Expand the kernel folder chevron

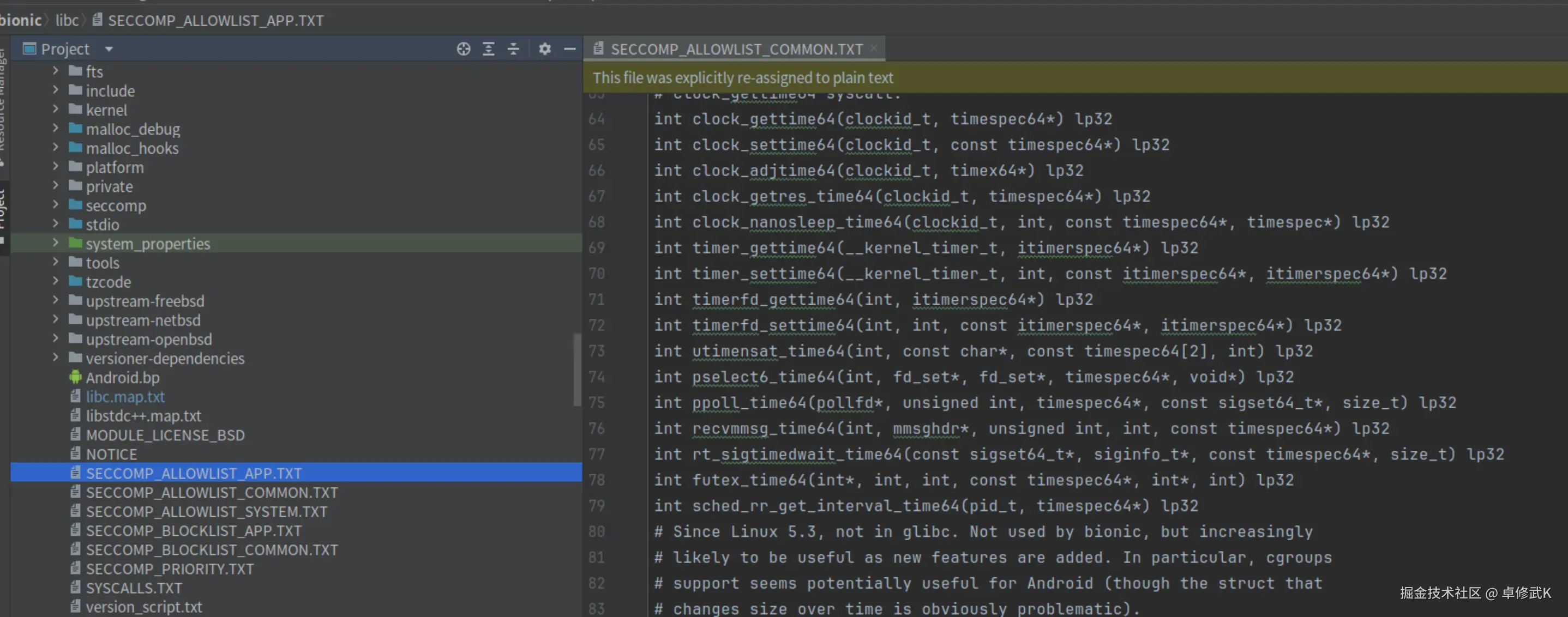[56, 110]
